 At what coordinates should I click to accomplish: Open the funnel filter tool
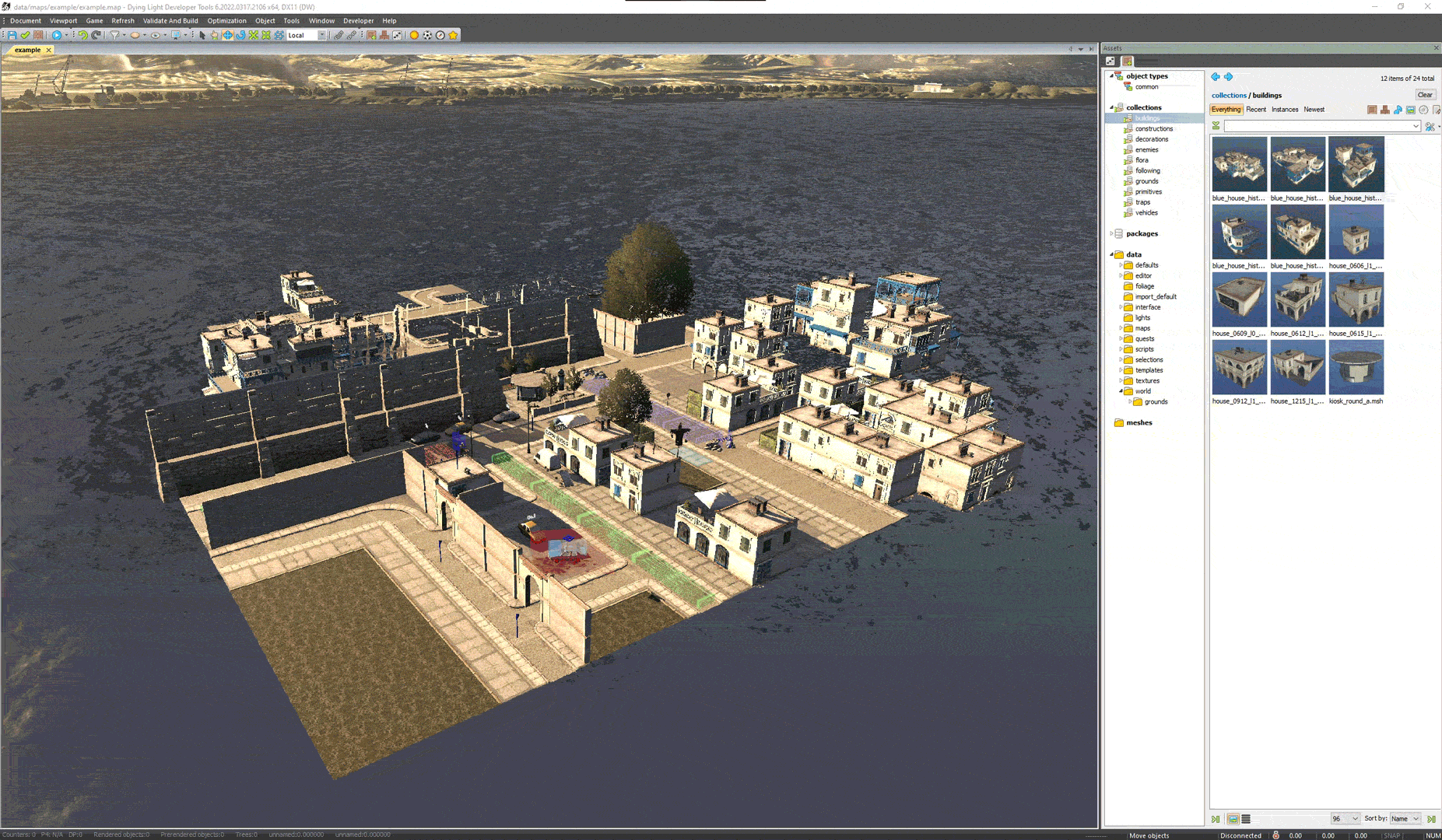pos(114,35)
